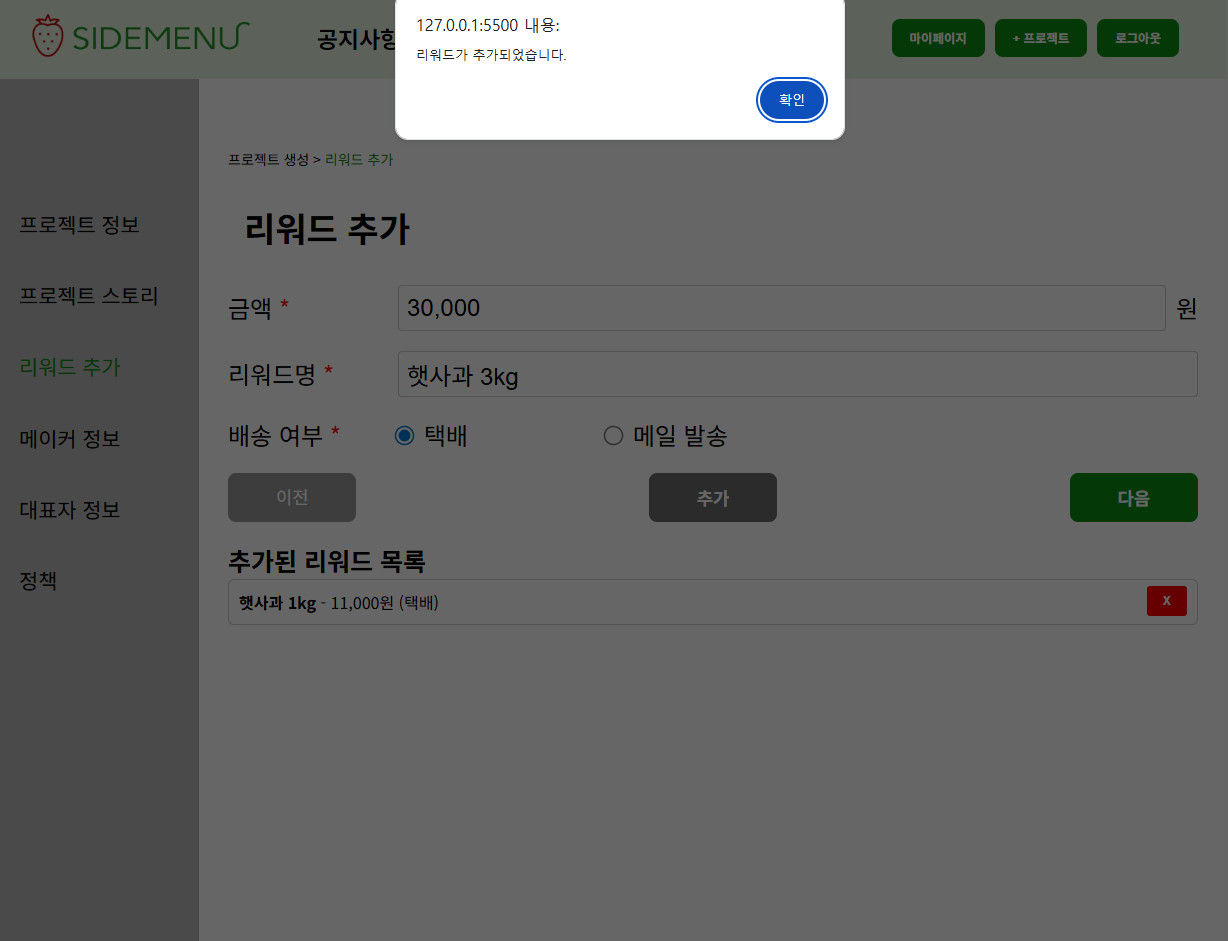Image resolution: width=1228 pixels, height=941 pixels.
Task: View the 정책 sidebar item
Action: pos(37,580)
